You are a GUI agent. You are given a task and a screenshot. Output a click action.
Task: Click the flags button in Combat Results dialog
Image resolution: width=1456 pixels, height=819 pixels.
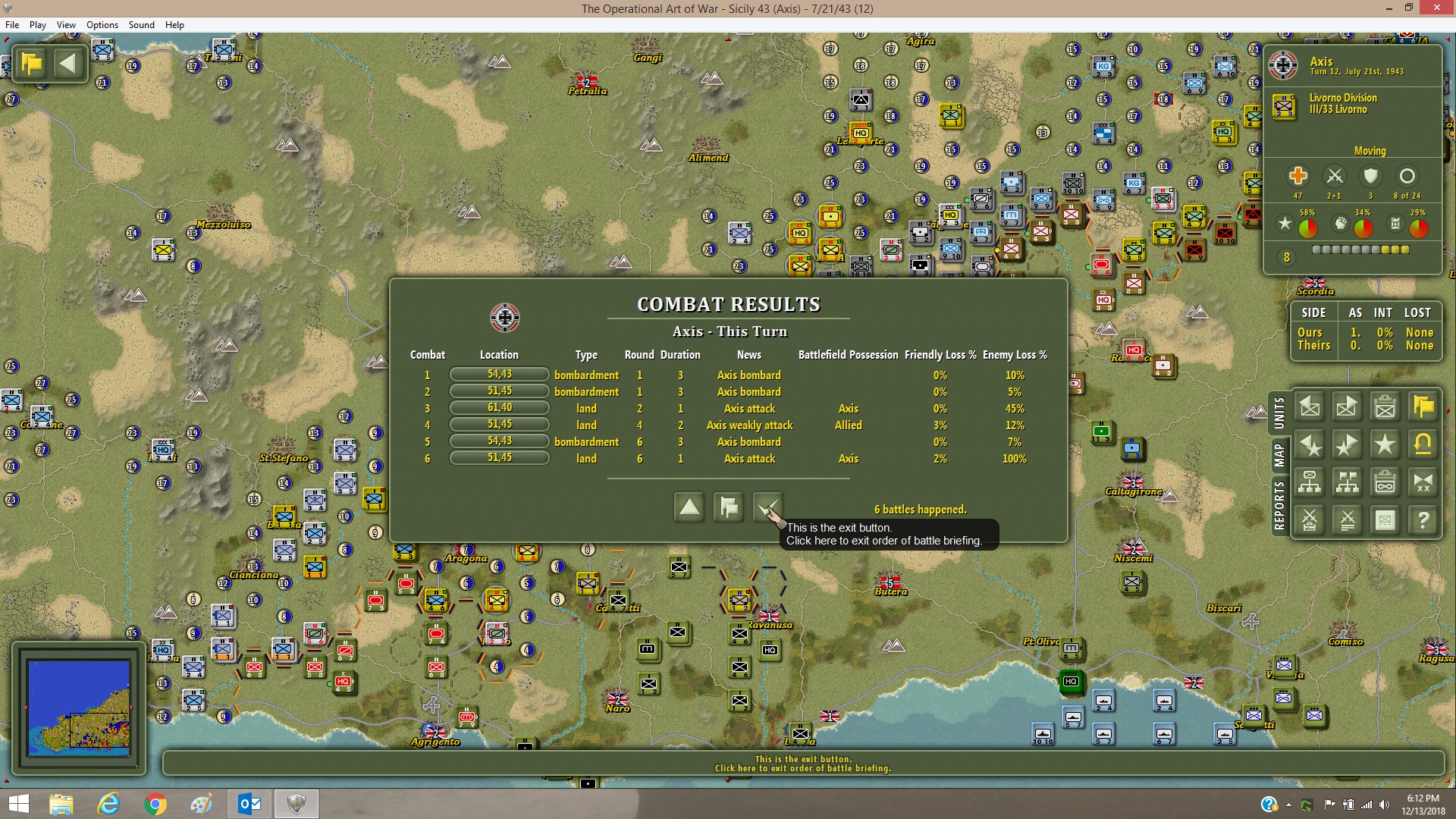click(729, 507)
